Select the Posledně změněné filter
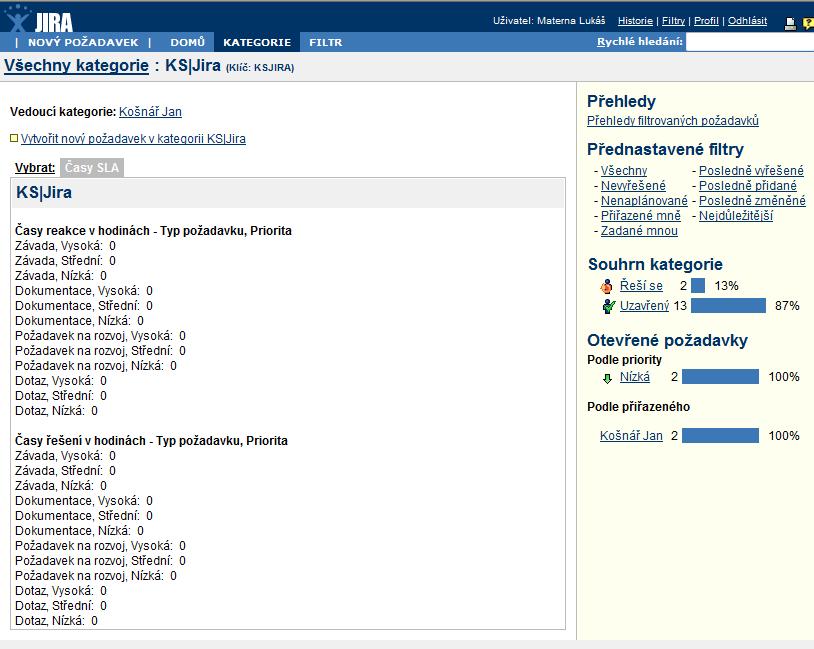This screenshot has width=814, height=649. (x=752, y=201)
